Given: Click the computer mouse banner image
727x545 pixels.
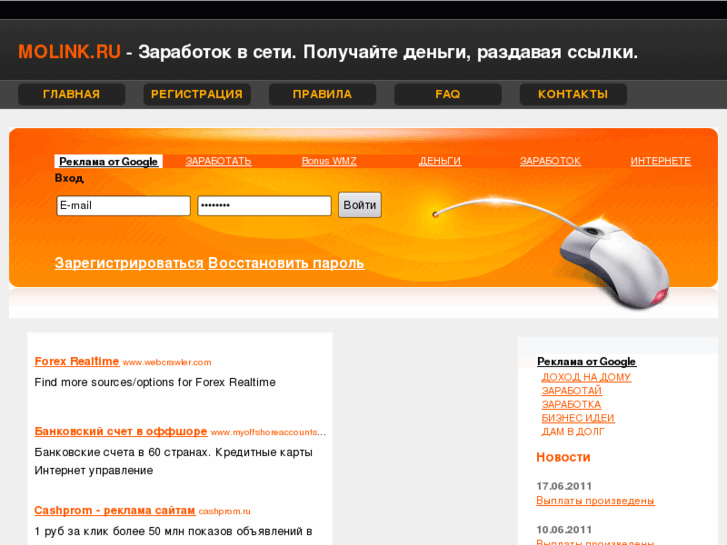Looking at the screenshot, I should coord(614,262).
